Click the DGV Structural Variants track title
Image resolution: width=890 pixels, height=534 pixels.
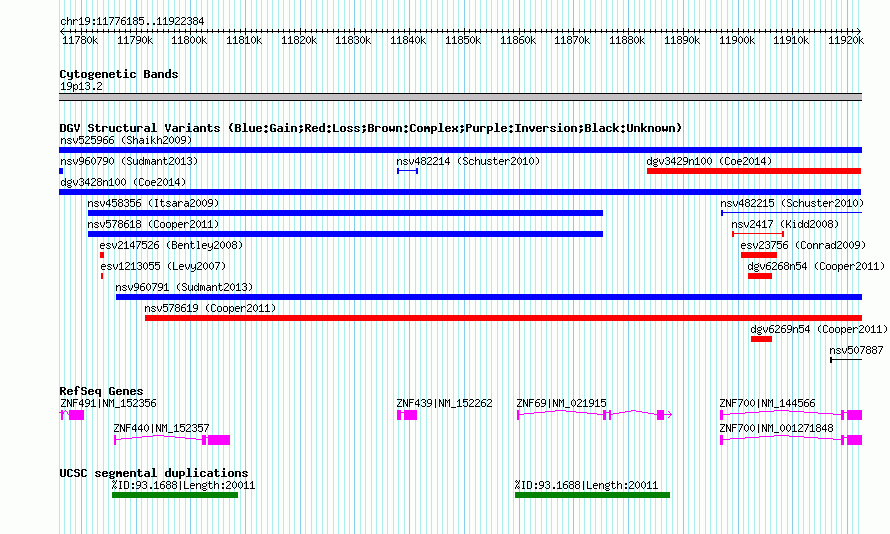tap(371, 128)
